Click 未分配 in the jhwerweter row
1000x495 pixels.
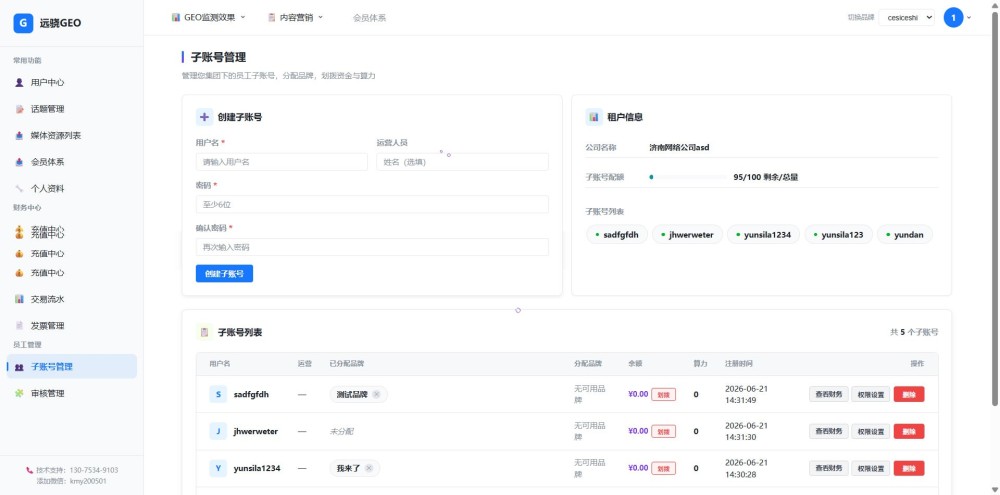[342, 431]
